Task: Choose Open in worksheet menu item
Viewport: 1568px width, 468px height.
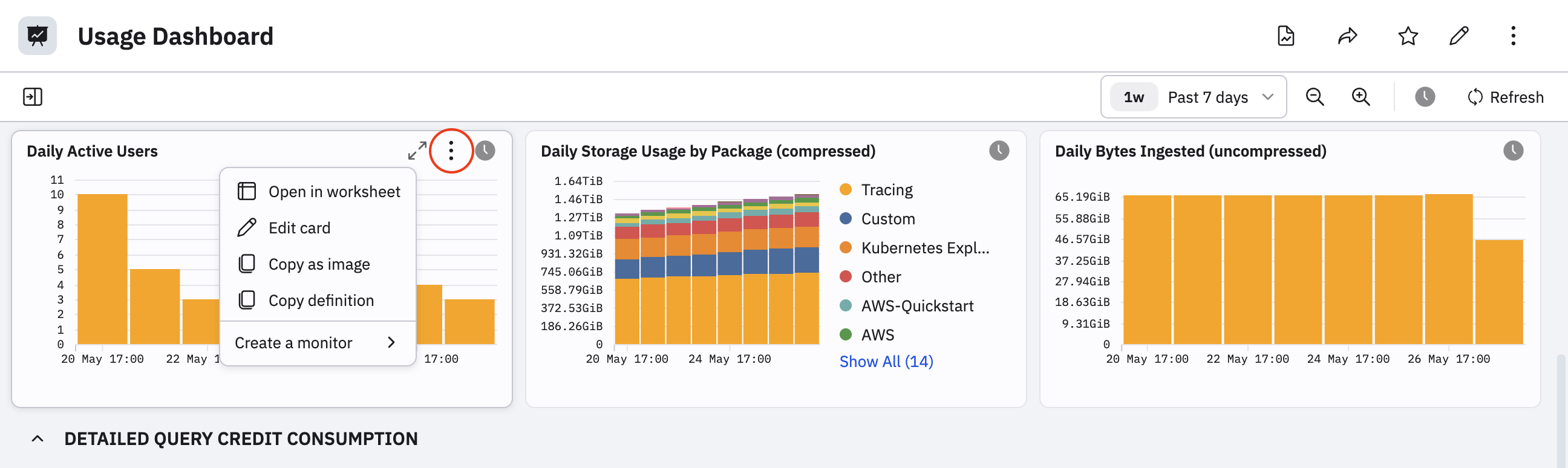Action: tap(318, 192)
